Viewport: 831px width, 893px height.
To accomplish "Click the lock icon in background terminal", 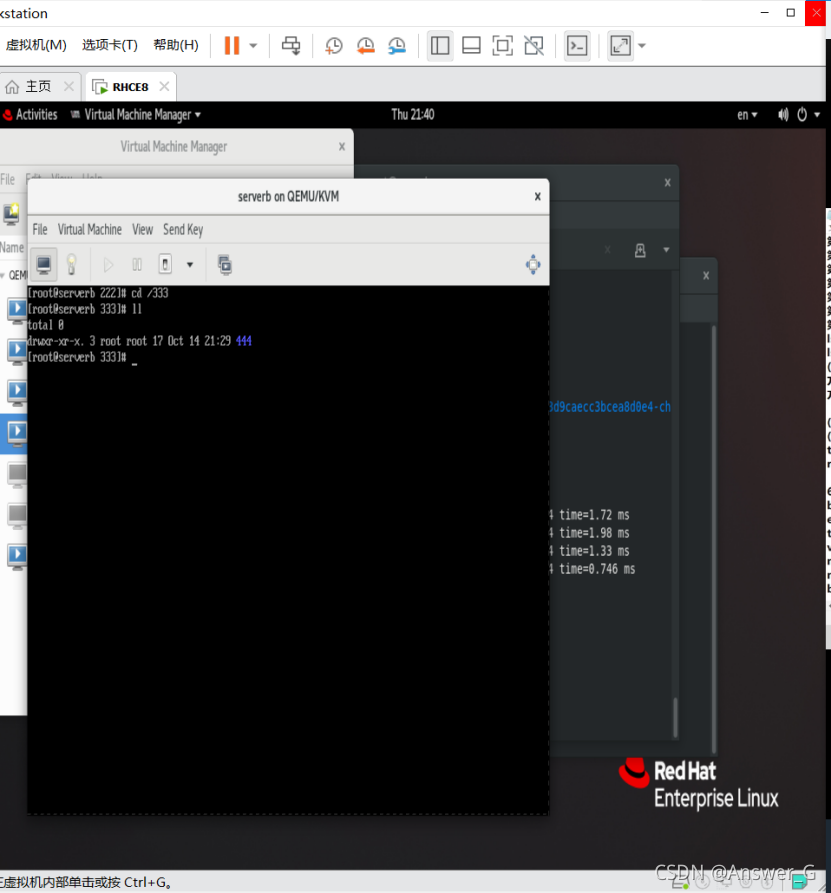I will [x=640, y=250].
